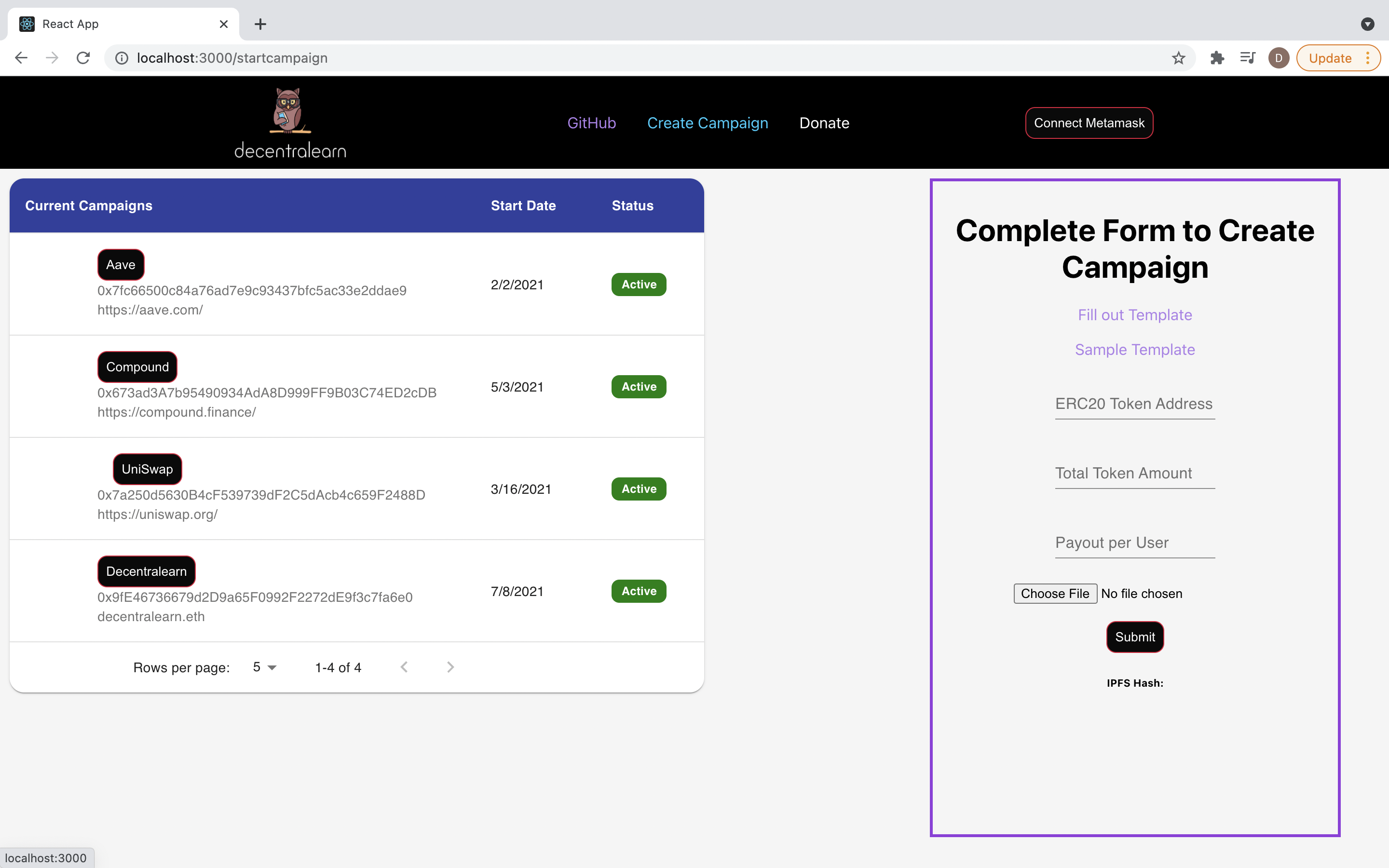Click the https://uniswap.org/ text
This screenshot has width=1389, height=868.
(157, 515)
